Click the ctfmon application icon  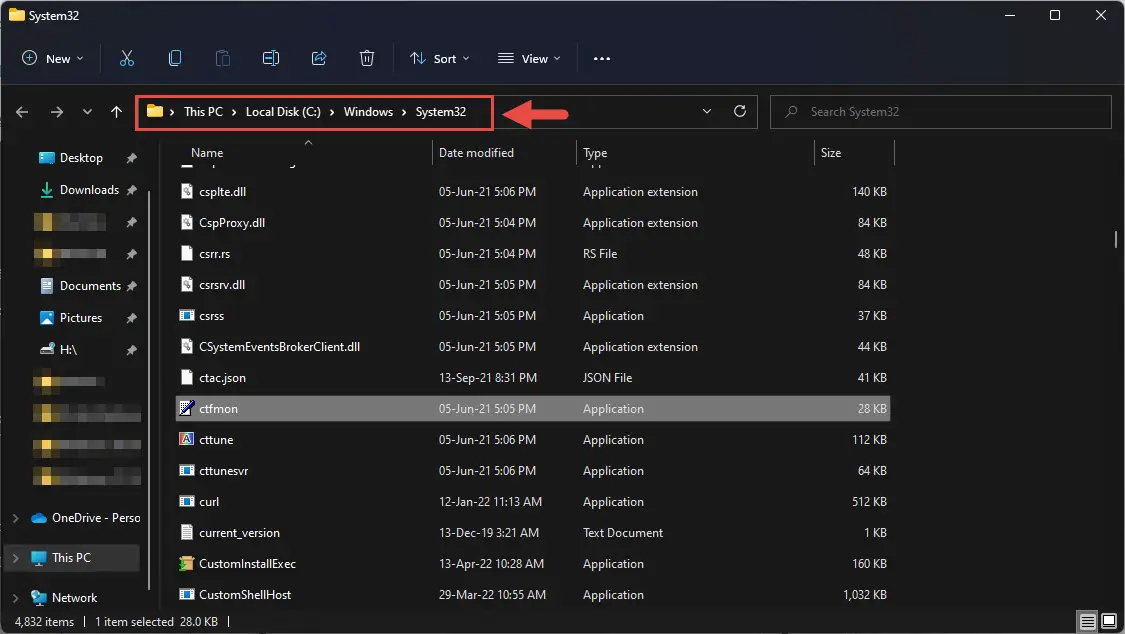187,408
